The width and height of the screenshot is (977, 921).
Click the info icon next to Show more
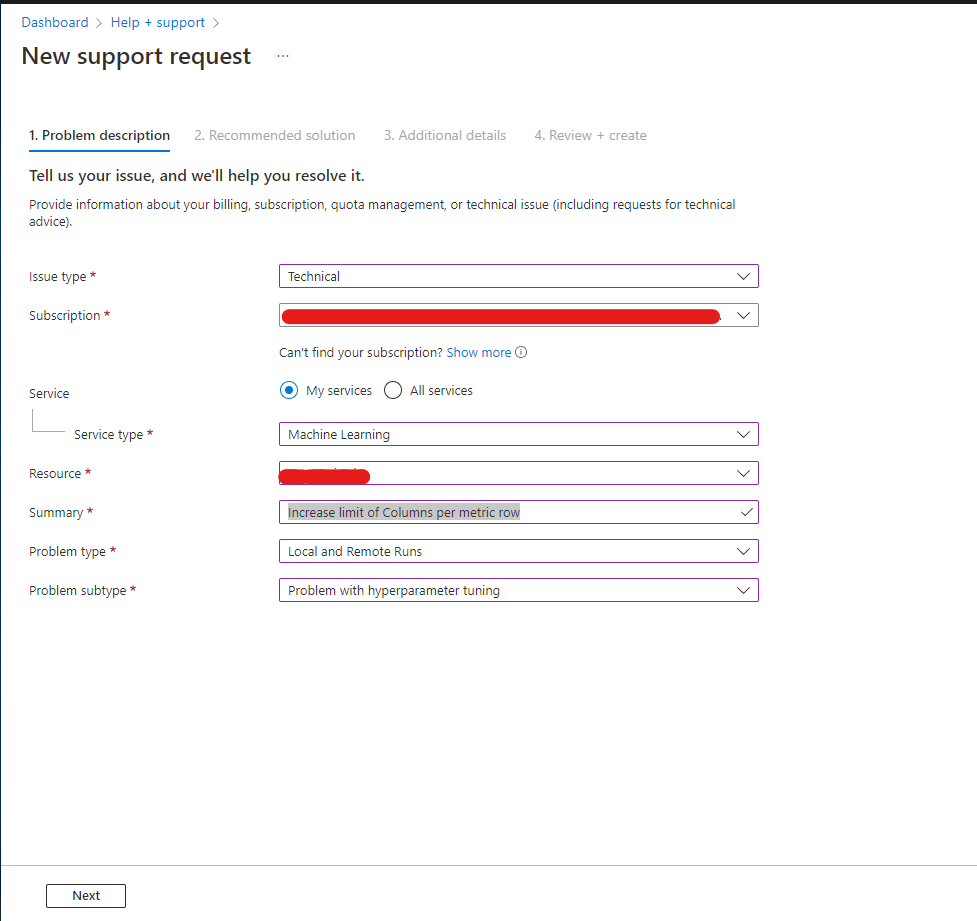pos(522,352)
